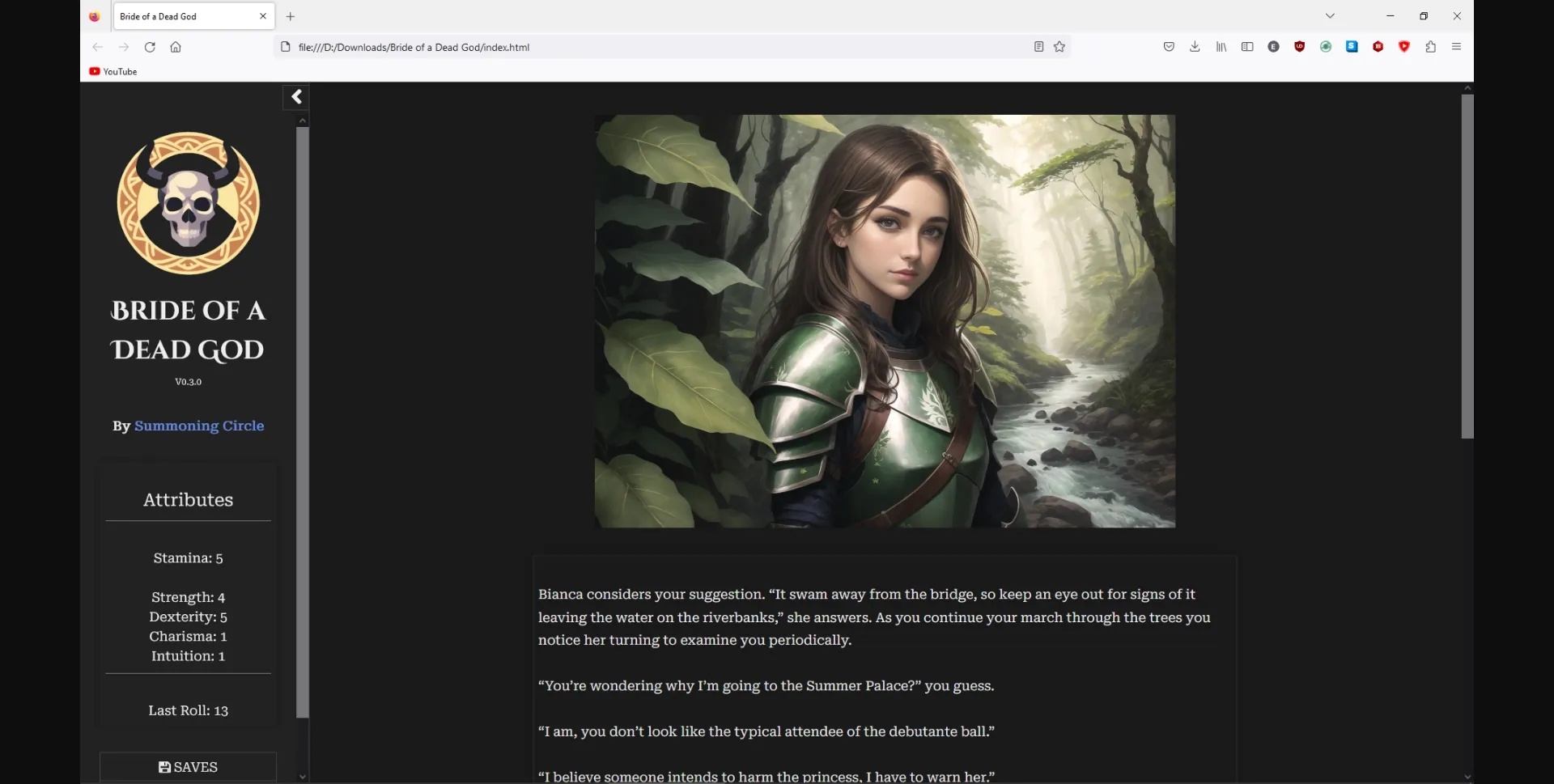Open the SingleFile extension
This screenshot has height=784, width=1554.
[x=1352, y=47]
